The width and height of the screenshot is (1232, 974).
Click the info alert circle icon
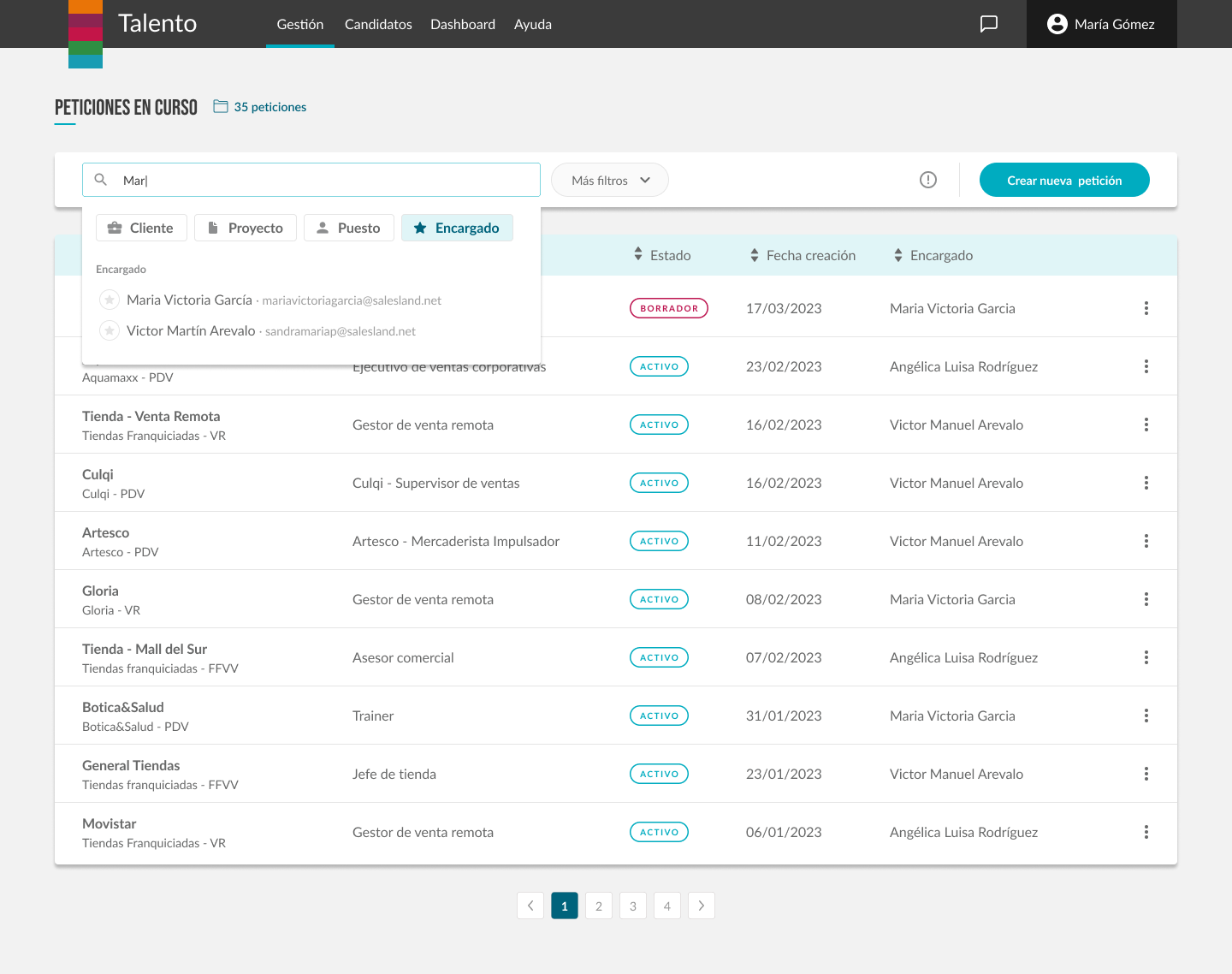point(927,180)
